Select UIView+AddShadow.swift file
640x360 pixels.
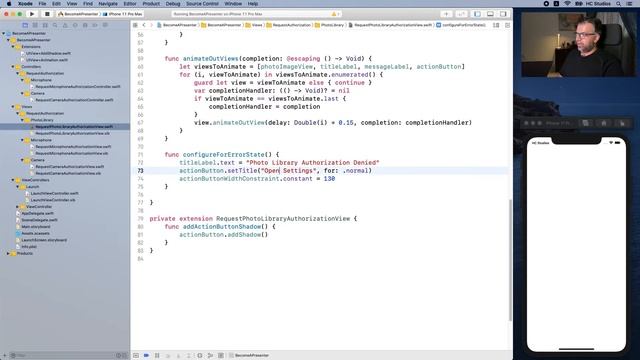tap(48, 53)
